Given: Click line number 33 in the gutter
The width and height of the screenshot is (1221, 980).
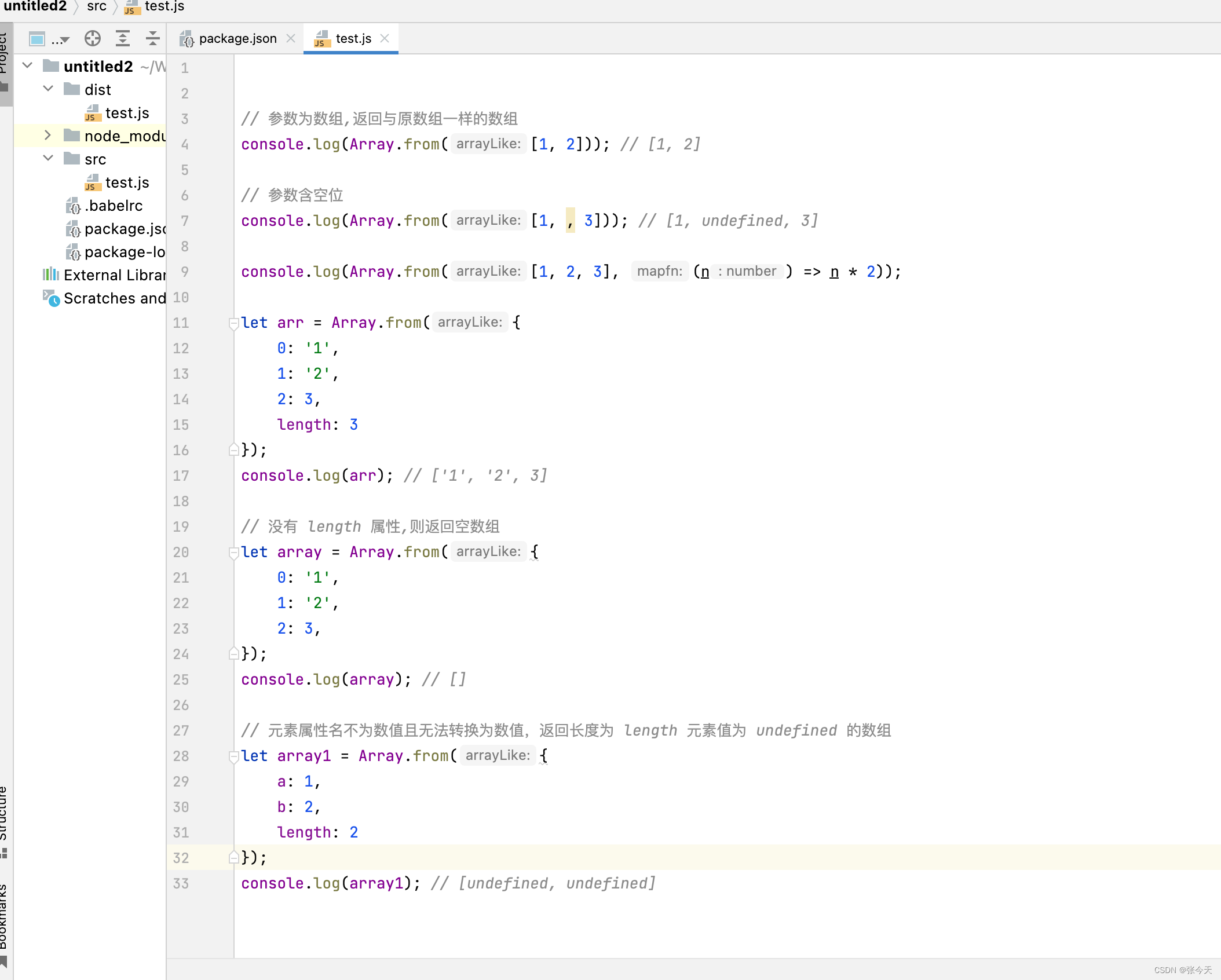Looking at the screenshot, I should click(181, 883).
